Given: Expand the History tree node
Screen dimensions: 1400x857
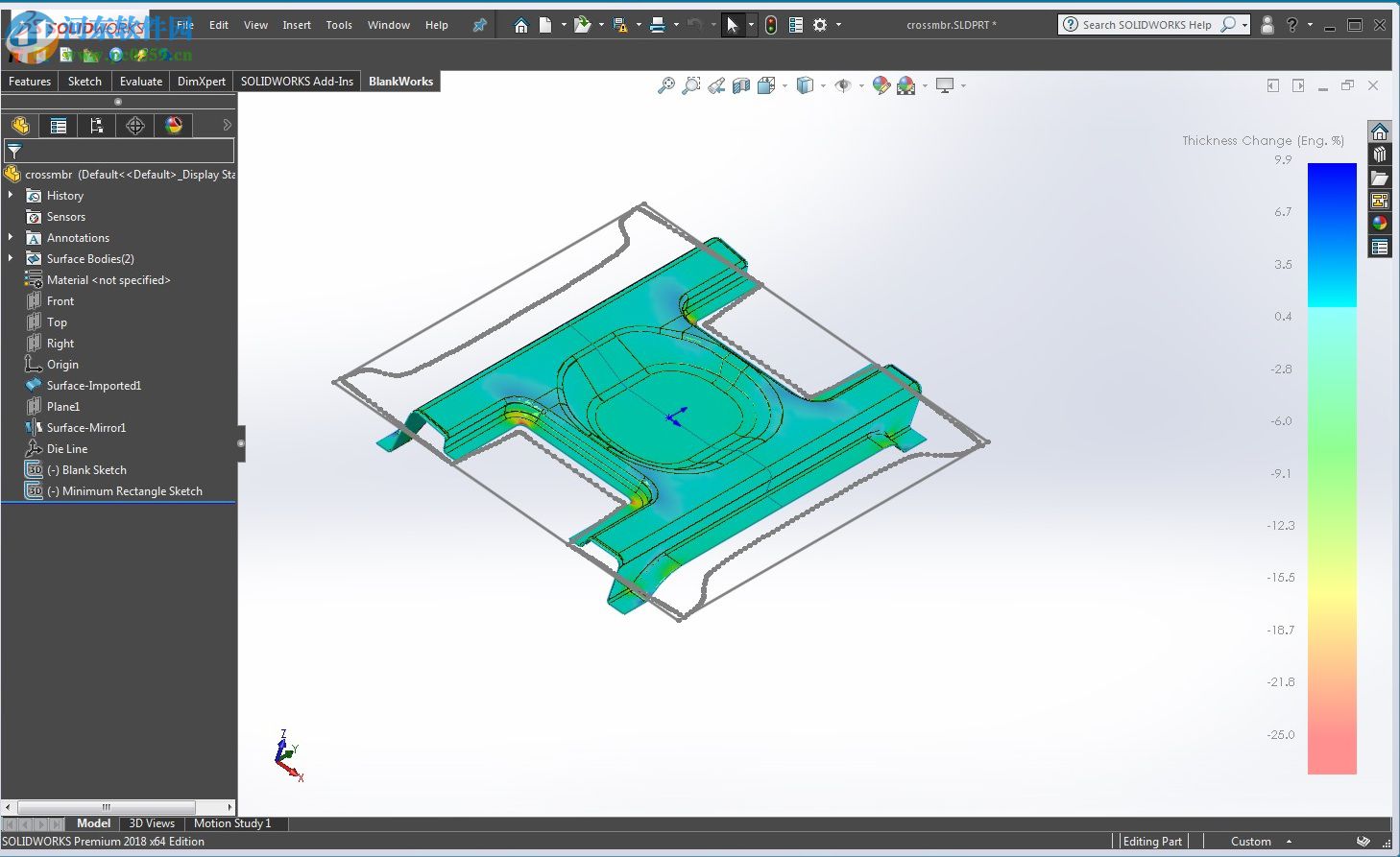Looking at the screenshot, I should [x=12, y=195].
